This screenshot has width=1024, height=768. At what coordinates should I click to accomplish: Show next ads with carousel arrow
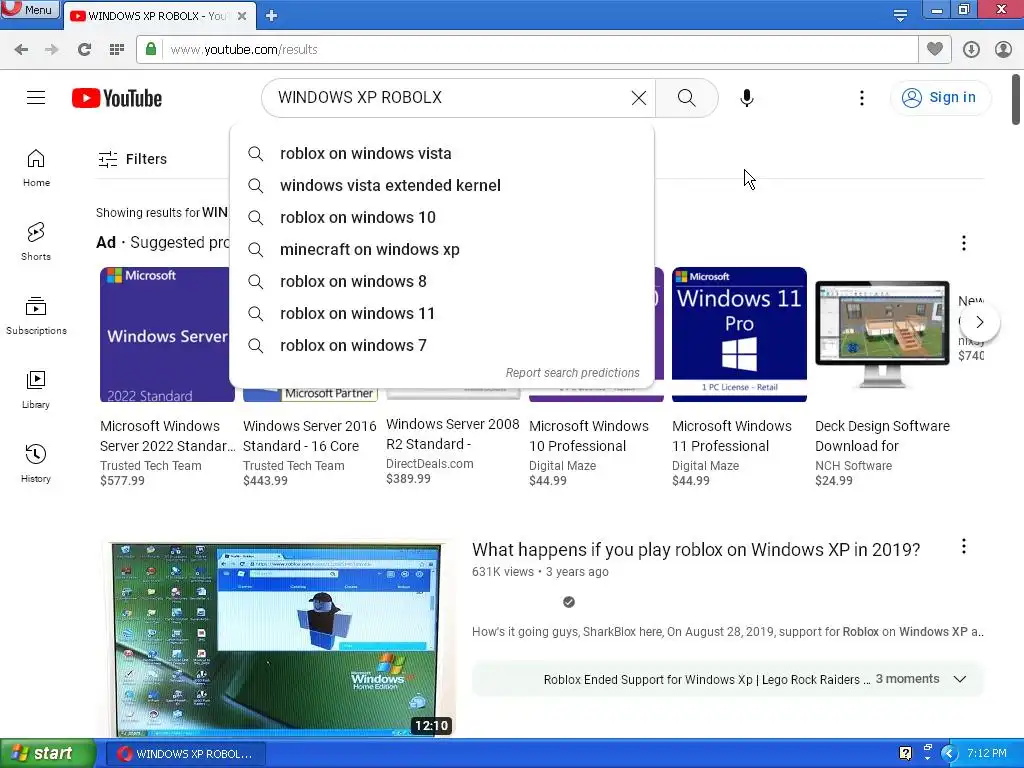979,322
